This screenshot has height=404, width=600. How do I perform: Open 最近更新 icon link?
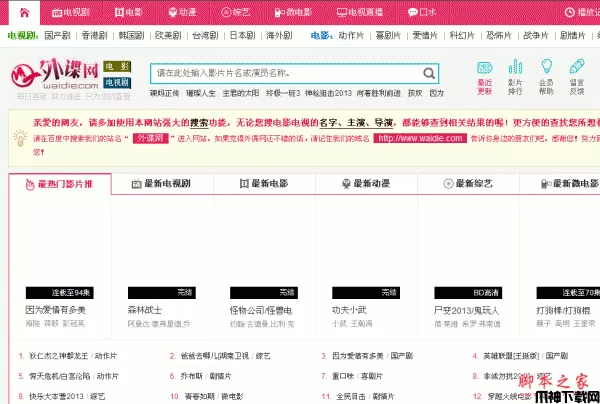pyautogui.click(x=484, y=77)
